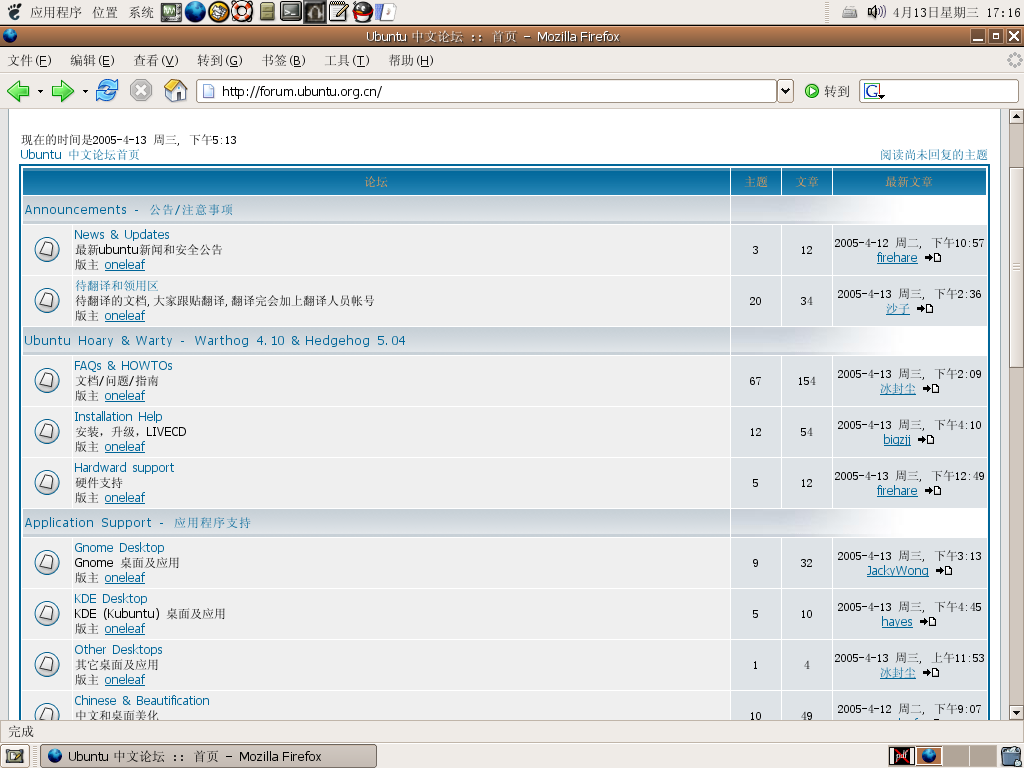Expand the URL bar history dropdown
Screen dimensions: 1024x768
786,91
